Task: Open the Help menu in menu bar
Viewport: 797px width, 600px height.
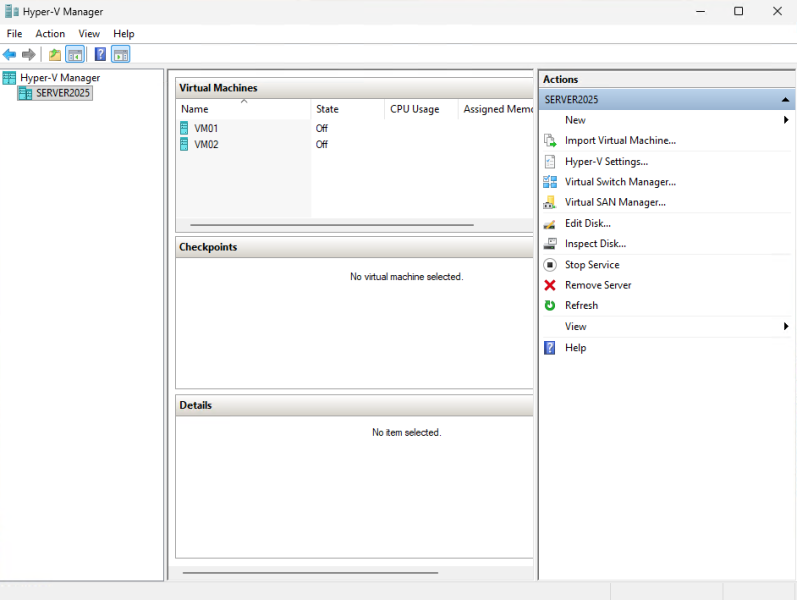Action: 124,34
